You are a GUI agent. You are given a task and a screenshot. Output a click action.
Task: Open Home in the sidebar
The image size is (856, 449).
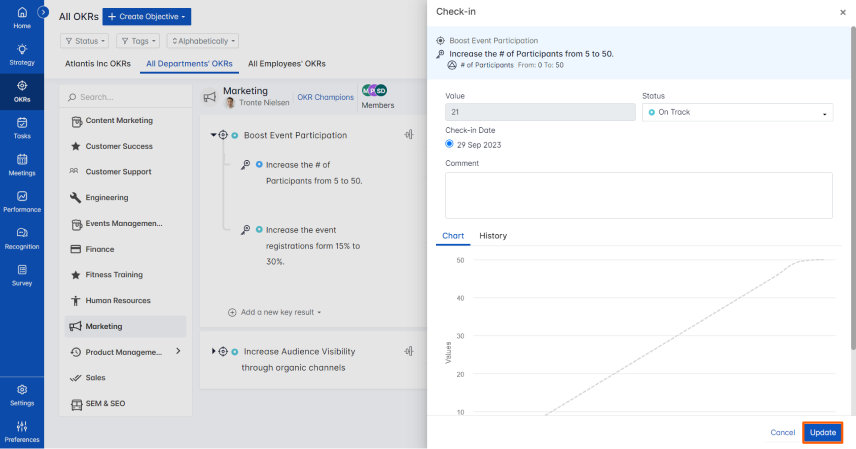22,17
